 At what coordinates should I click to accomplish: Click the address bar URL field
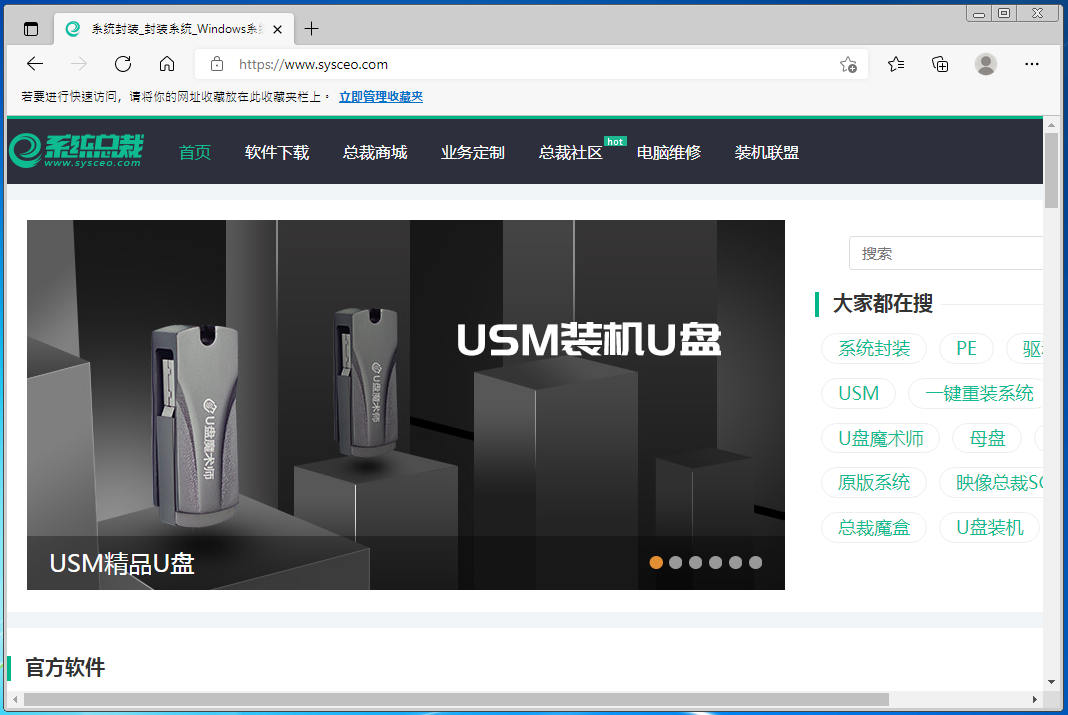pos(531,64)
